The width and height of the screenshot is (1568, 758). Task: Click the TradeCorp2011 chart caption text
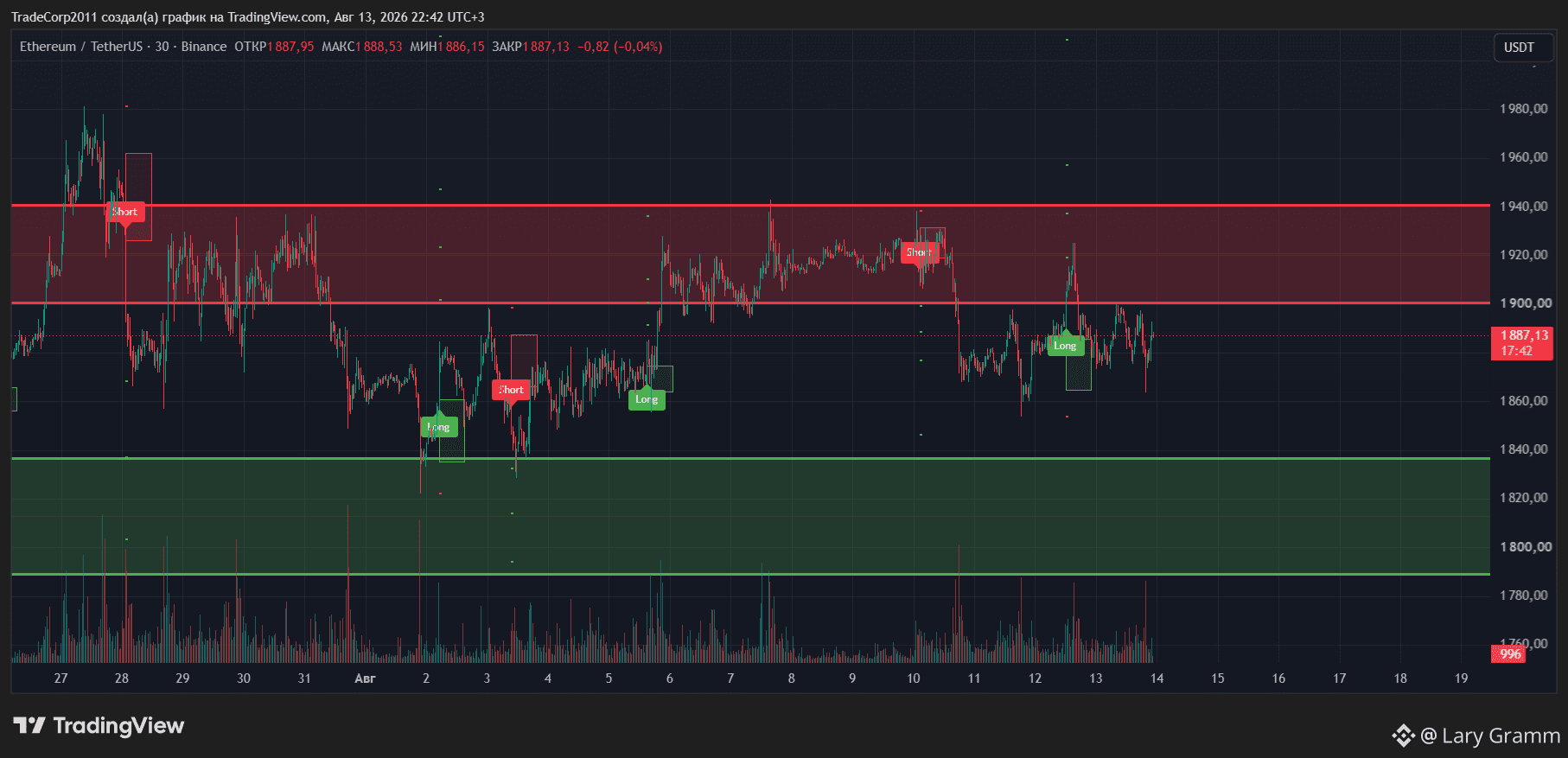(248, 17)
